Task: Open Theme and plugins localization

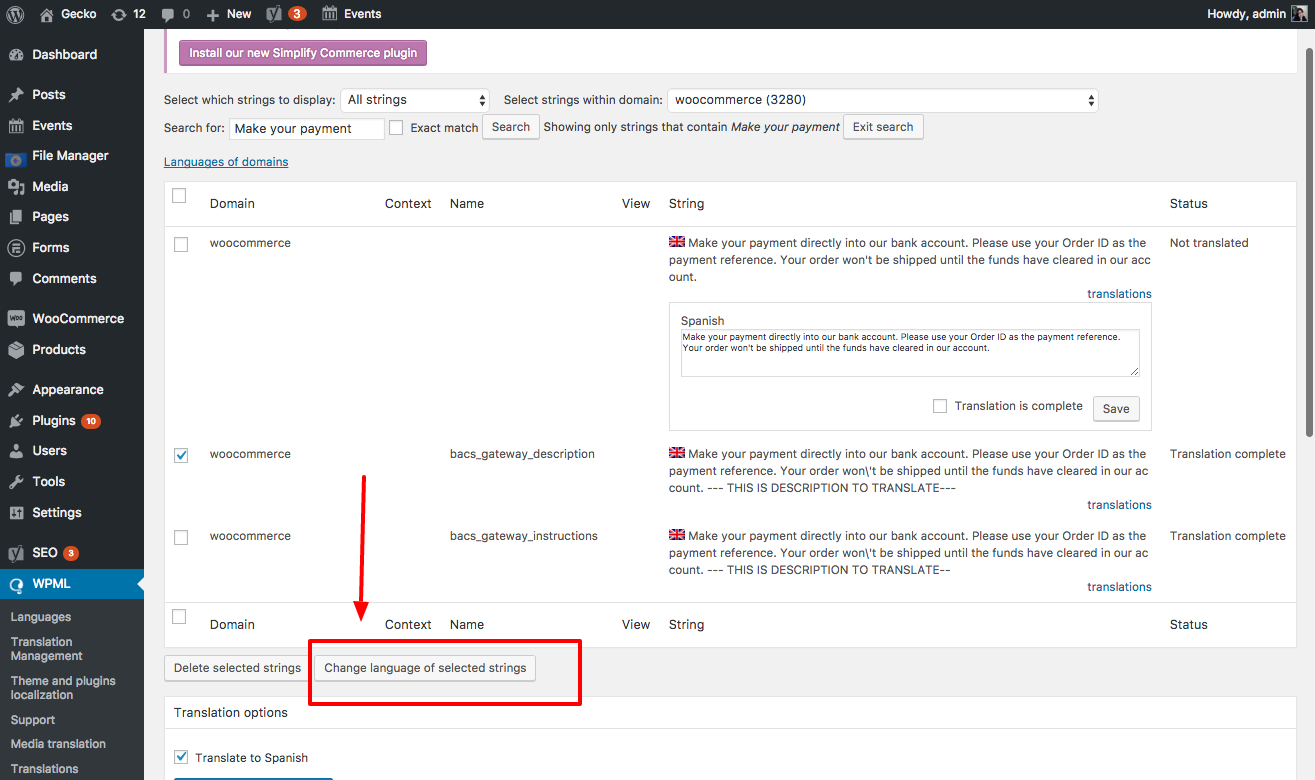Action: point(63,688)
